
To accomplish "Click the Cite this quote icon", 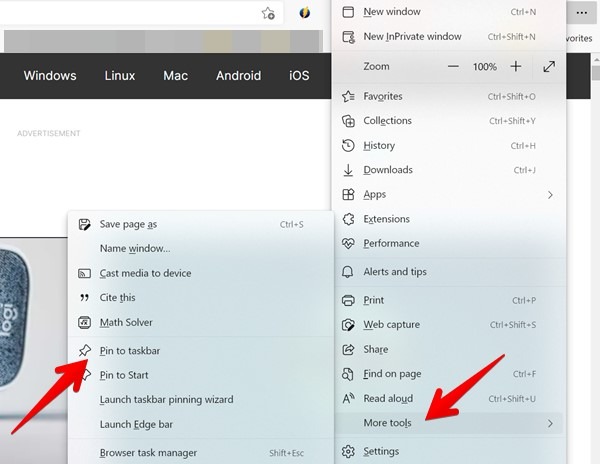I will click(84, 298).
